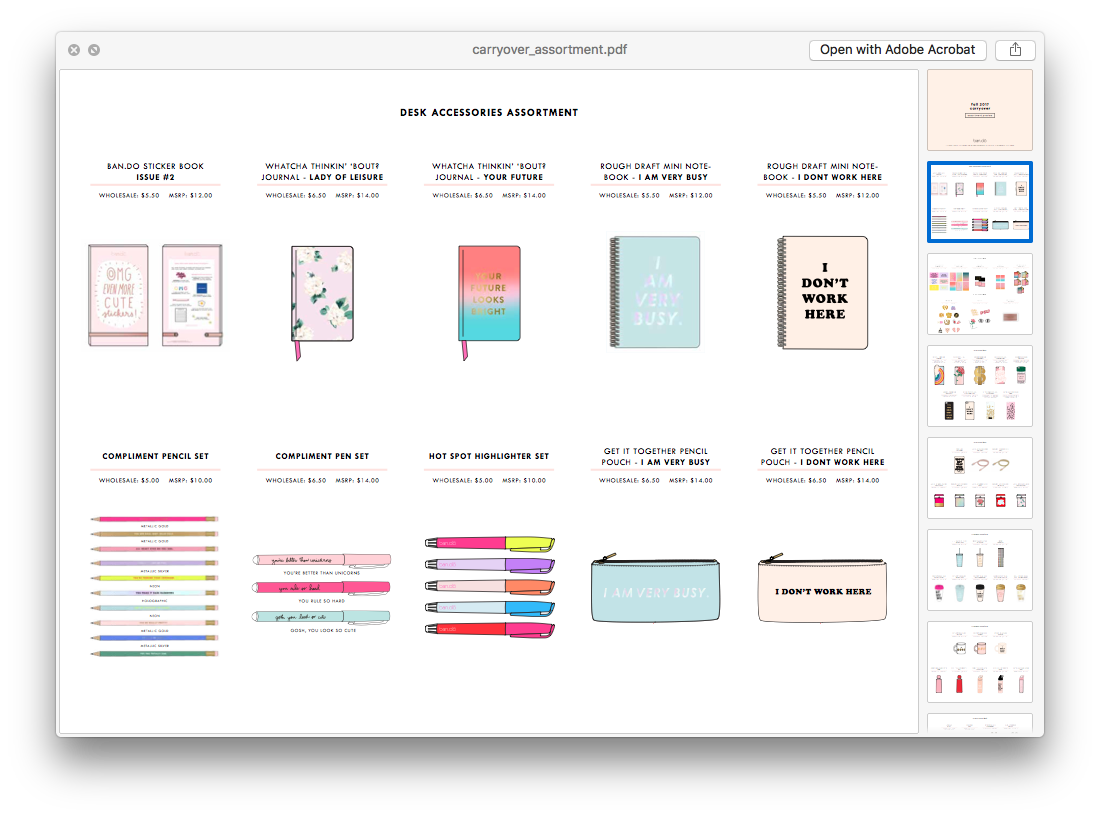Viewport: 1100px width, 817px height.
Task: Click the sticker book OMG cover image
Action: pos(118,295)
